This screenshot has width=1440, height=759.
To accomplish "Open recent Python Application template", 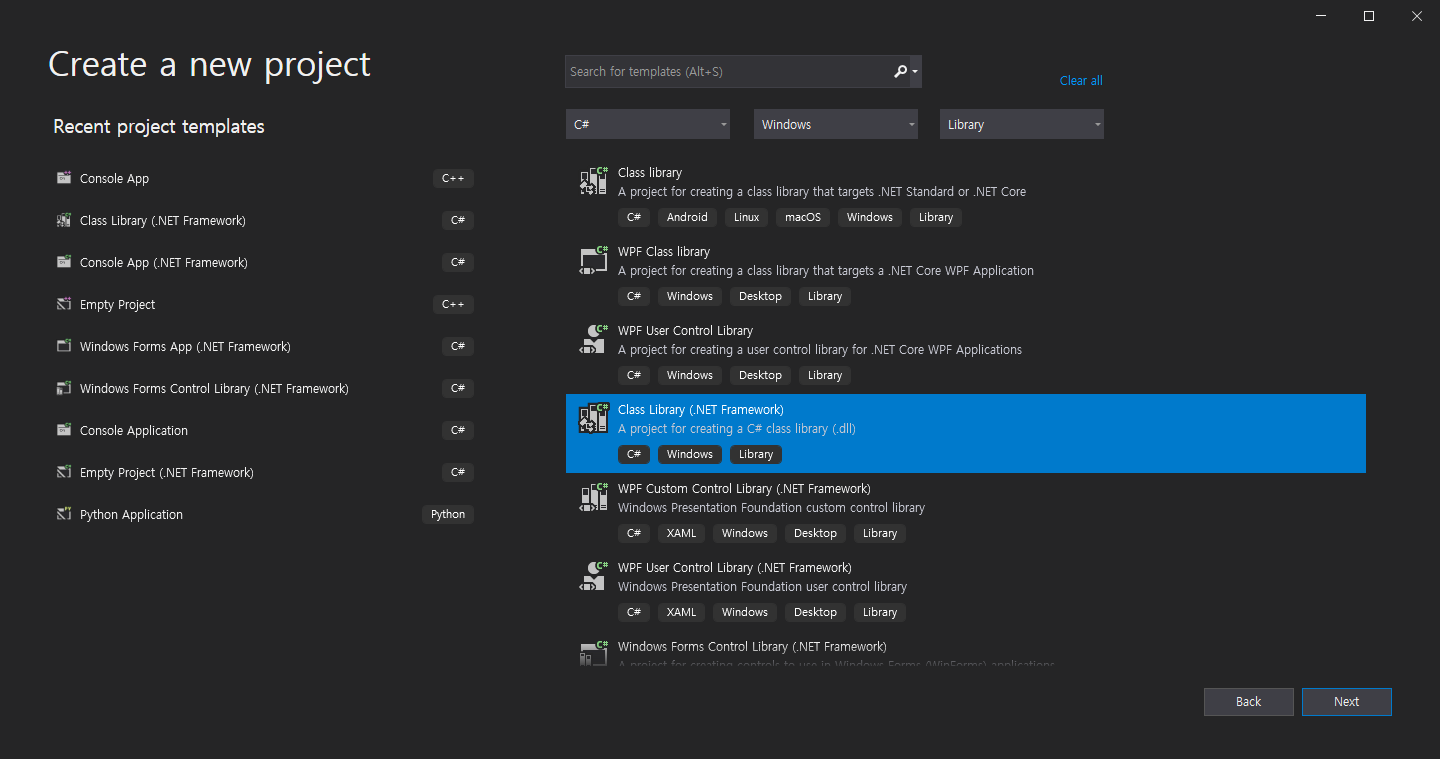I will point(265,514).
